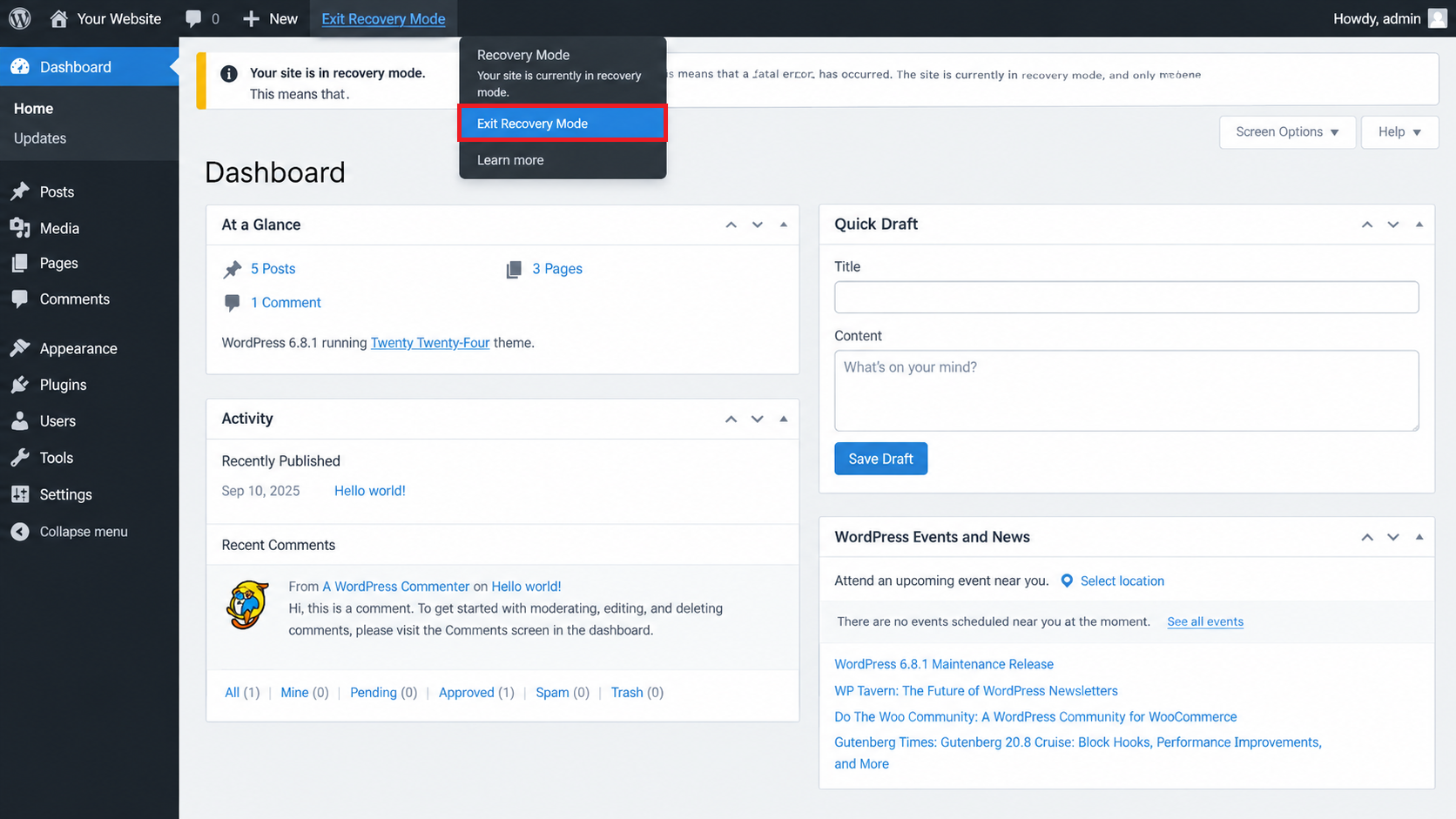Click the Save Draft button
The width and height of the screenshot is (1456, 819).
(880, 459)
